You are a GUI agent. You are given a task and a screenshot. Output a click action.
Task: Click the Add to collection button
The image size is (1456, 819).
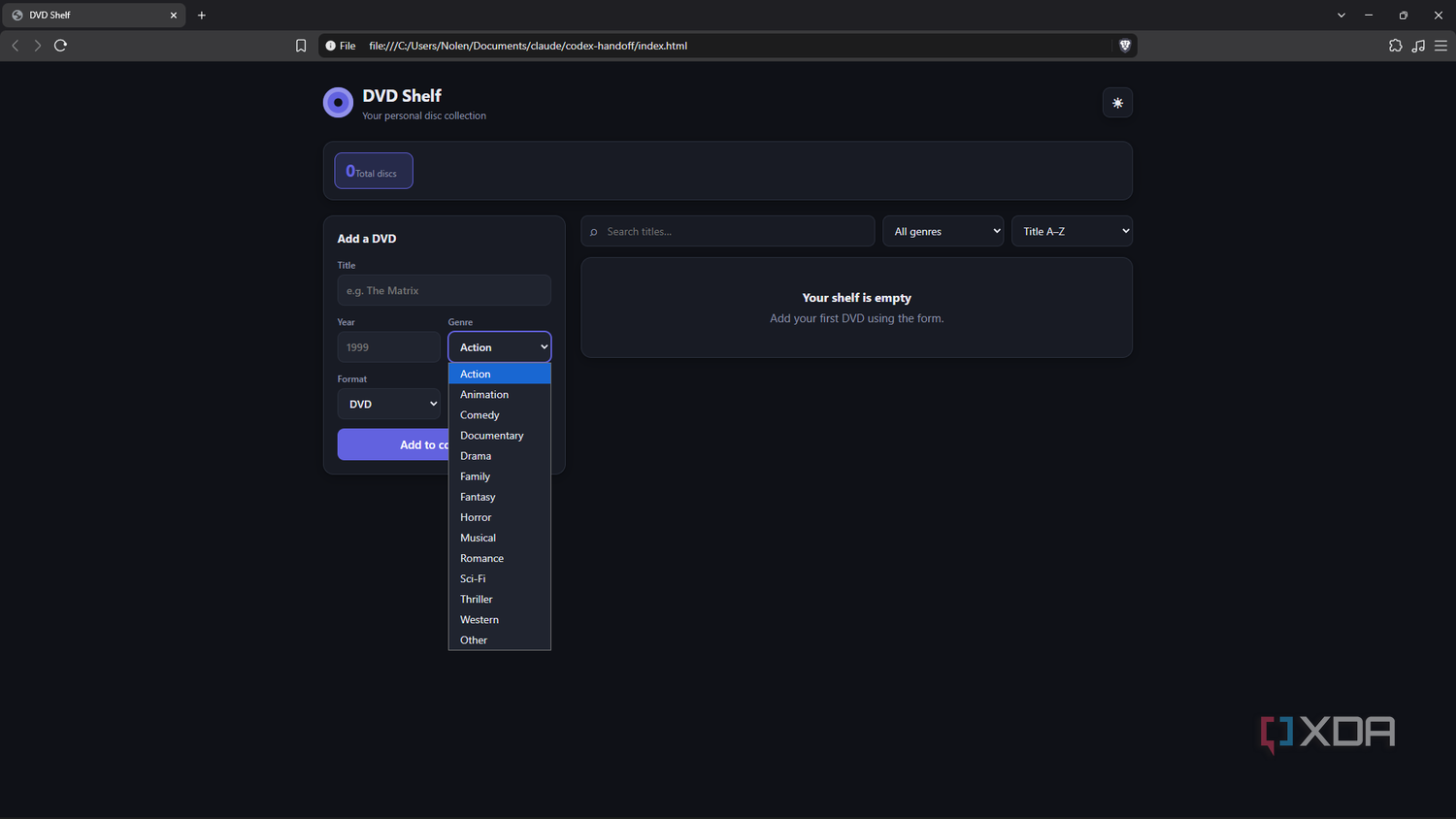[393, 444]
